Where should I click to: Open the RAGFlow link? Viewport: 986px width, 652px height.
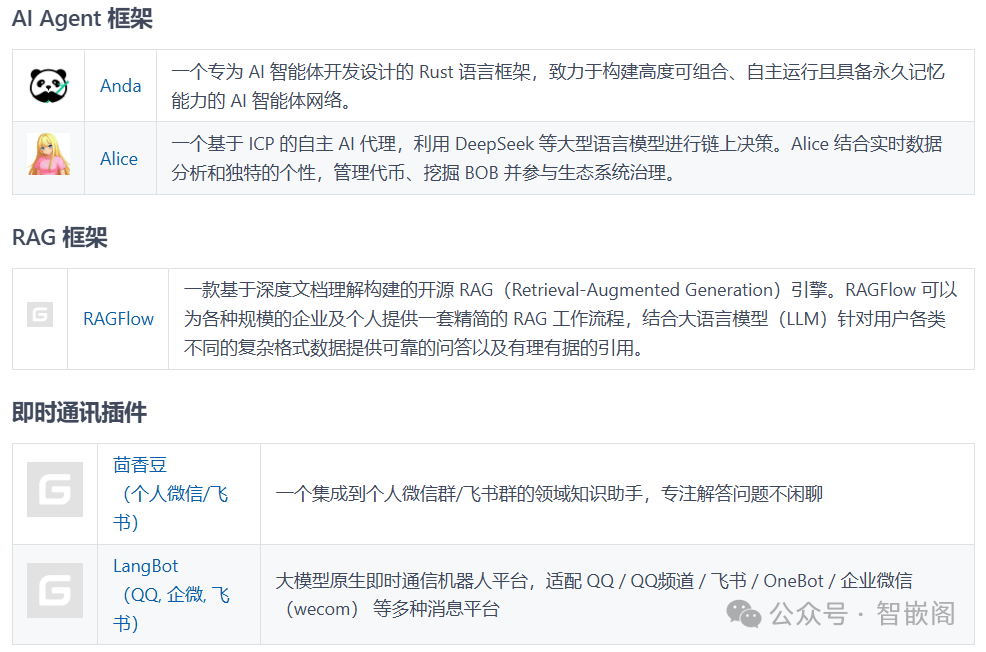(x=118, y=319)
